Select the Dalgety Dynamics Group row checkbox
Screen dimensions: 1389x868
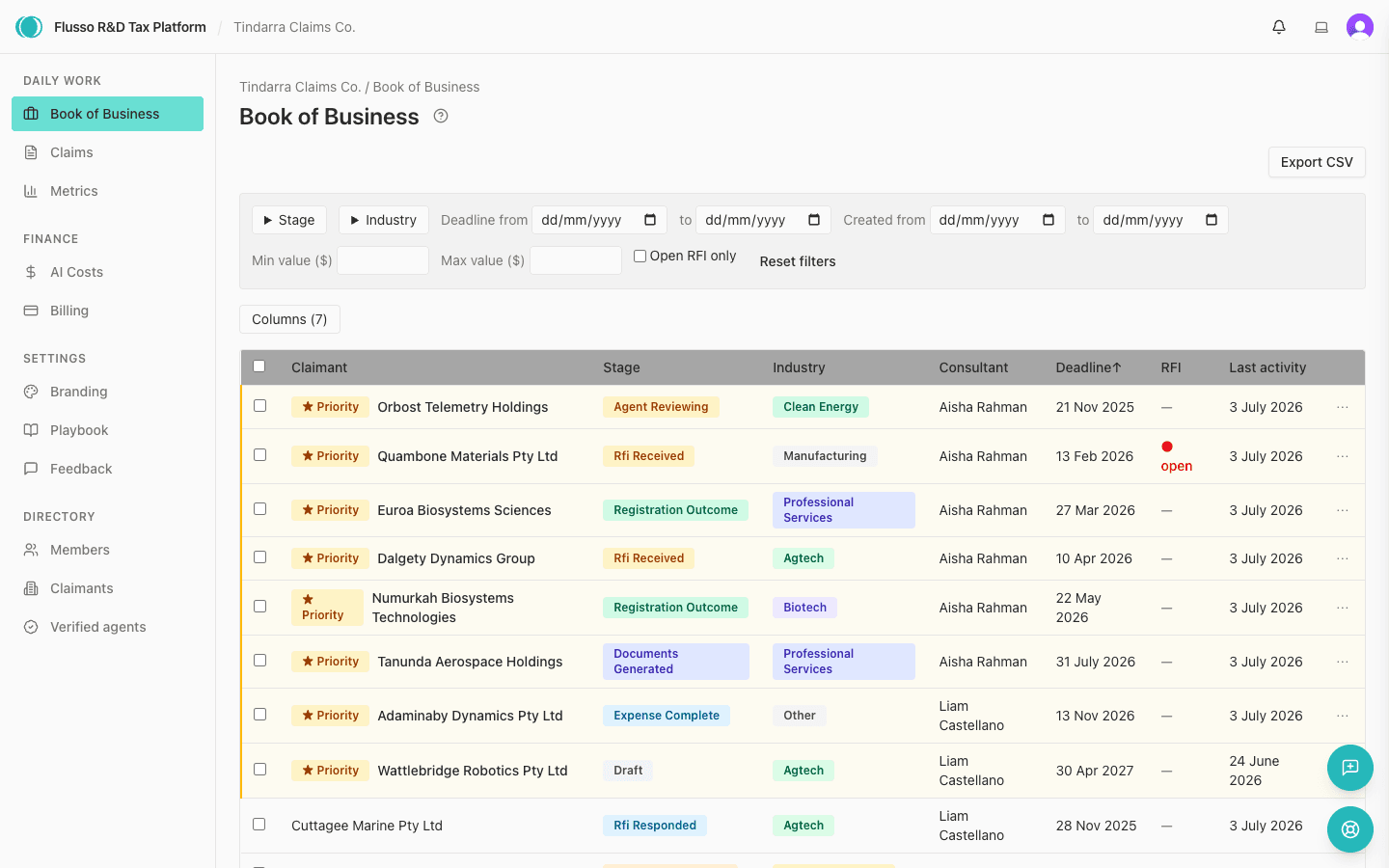pyautogui.click(x=259, y=557)
